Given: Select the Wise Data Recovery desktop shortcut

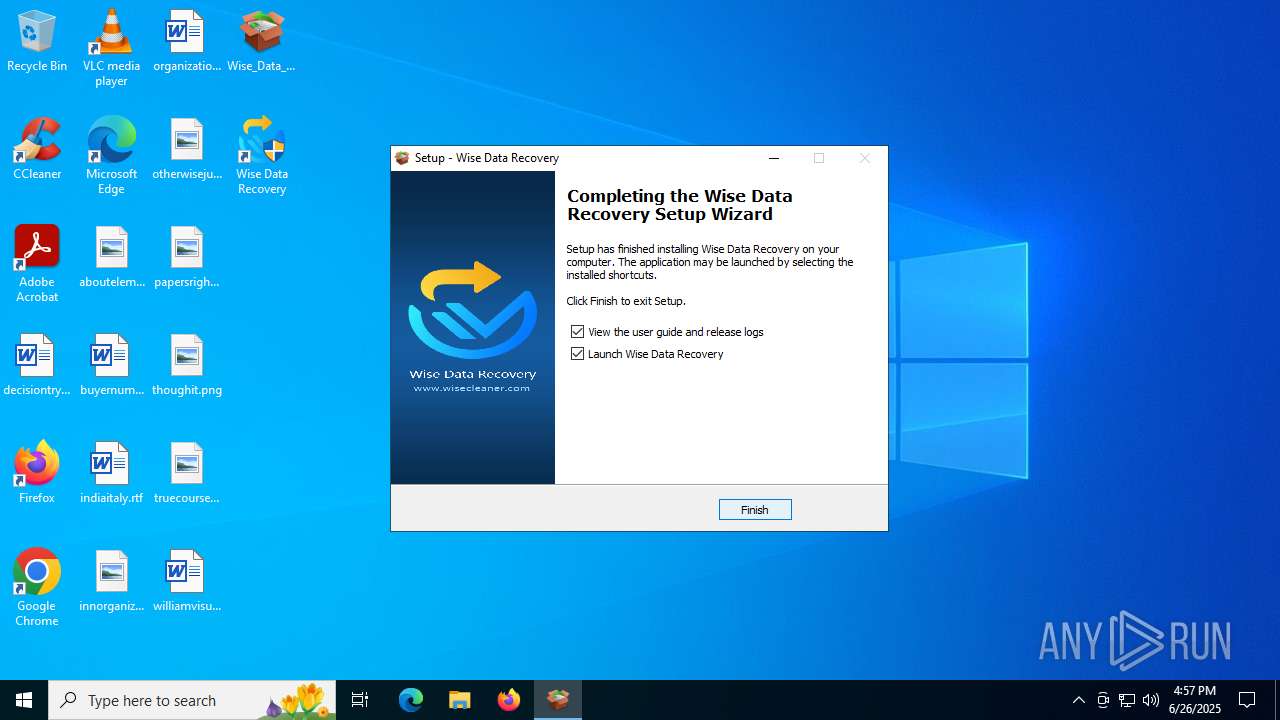Looking at the screenshot, I should (x=261, y=156).
